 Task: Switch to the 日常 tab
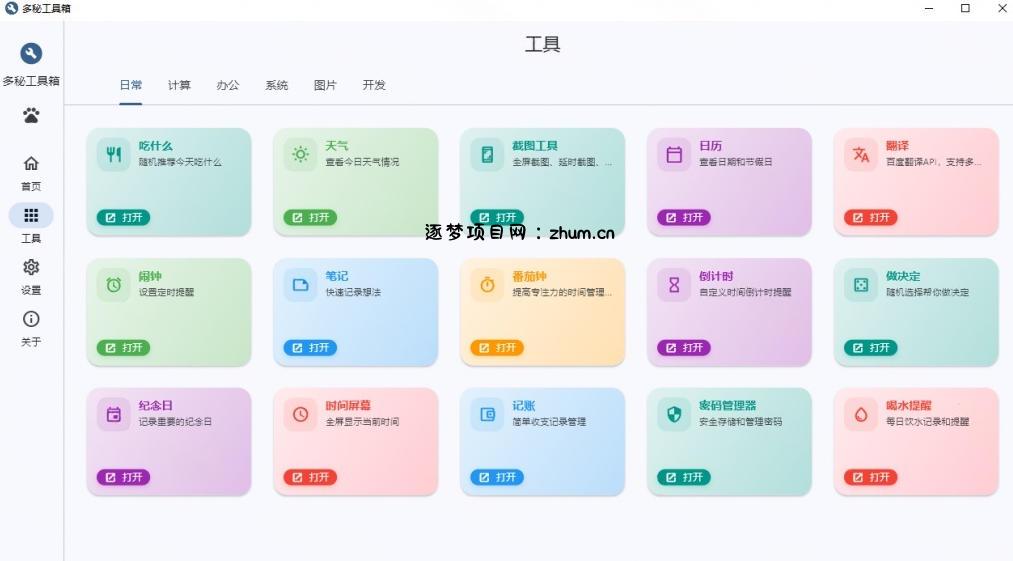131,85
